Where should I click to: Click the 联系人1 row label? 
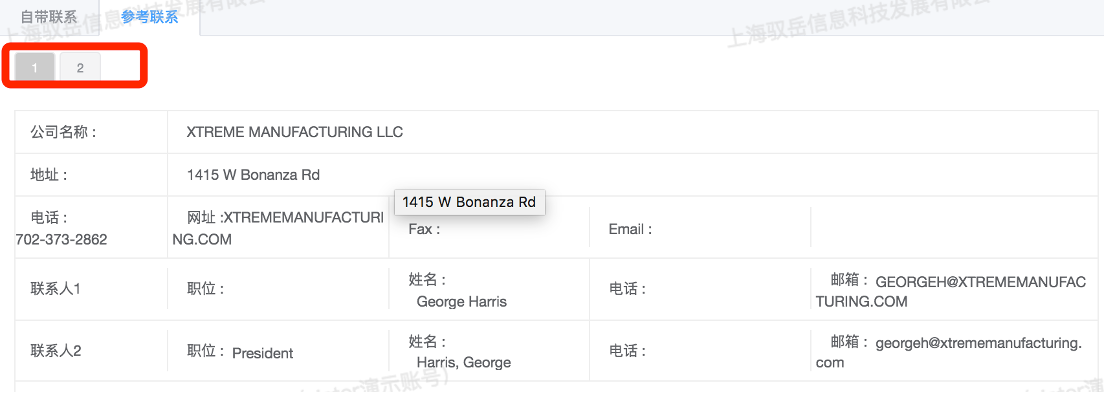pyautogui.click(x=56, y=289)
